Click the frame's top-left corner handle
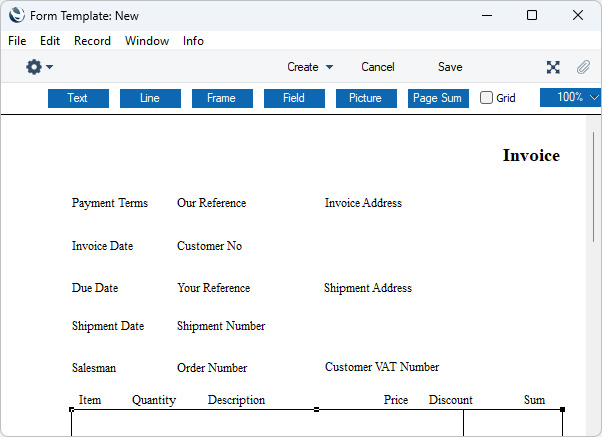Viewport: 602px width, 437px height. (71, 410)
